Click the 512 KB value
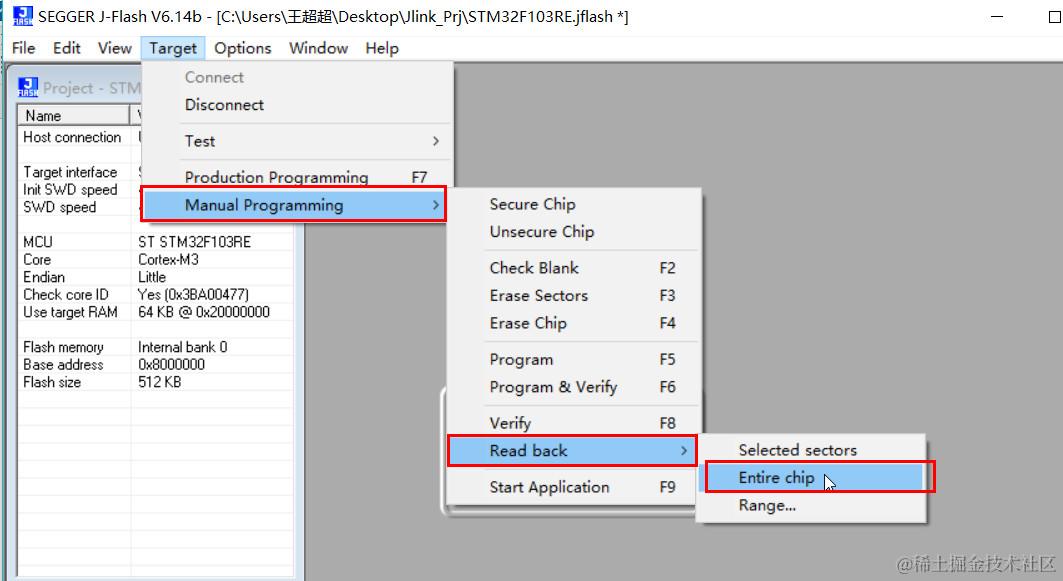Image resolution: width=1063 pixels, height=581 pixels. click(160, 382)
